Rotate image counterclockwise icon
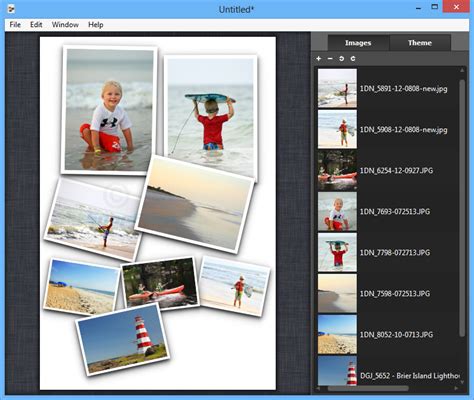The width and height of the screenshot is (474, 400). click(x=341, y=59)
